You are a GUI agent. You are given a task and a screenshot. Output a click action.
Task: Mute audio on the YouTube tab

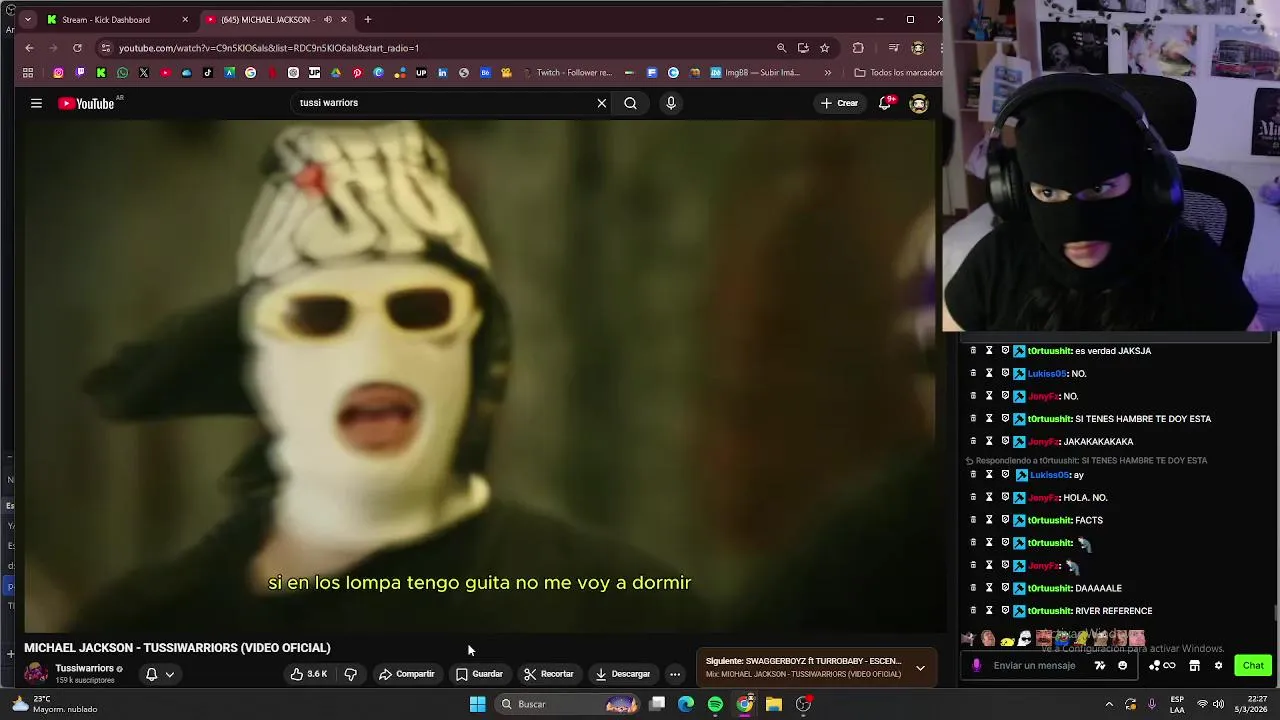(327, 19)
